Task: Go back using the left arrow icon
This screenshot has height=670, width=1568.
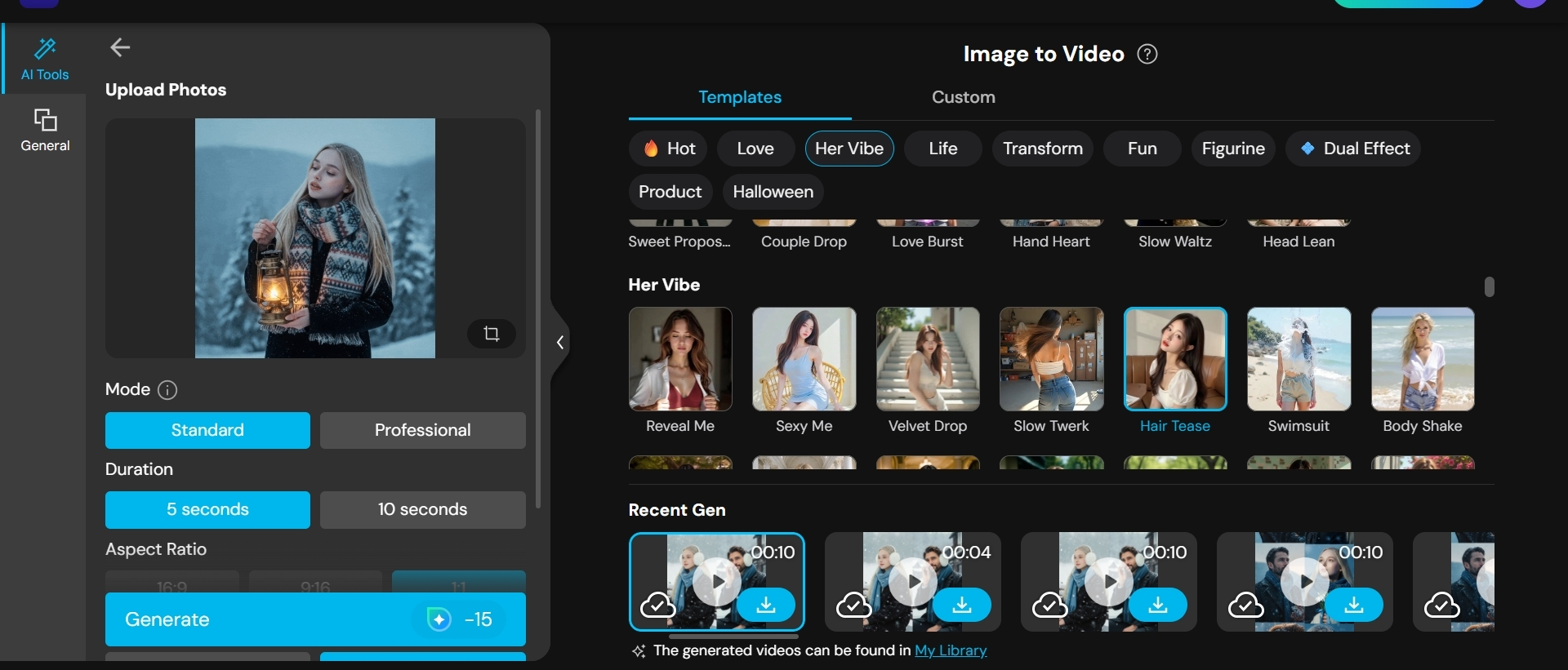Action: pyautogui.click(x=120, y=47)
